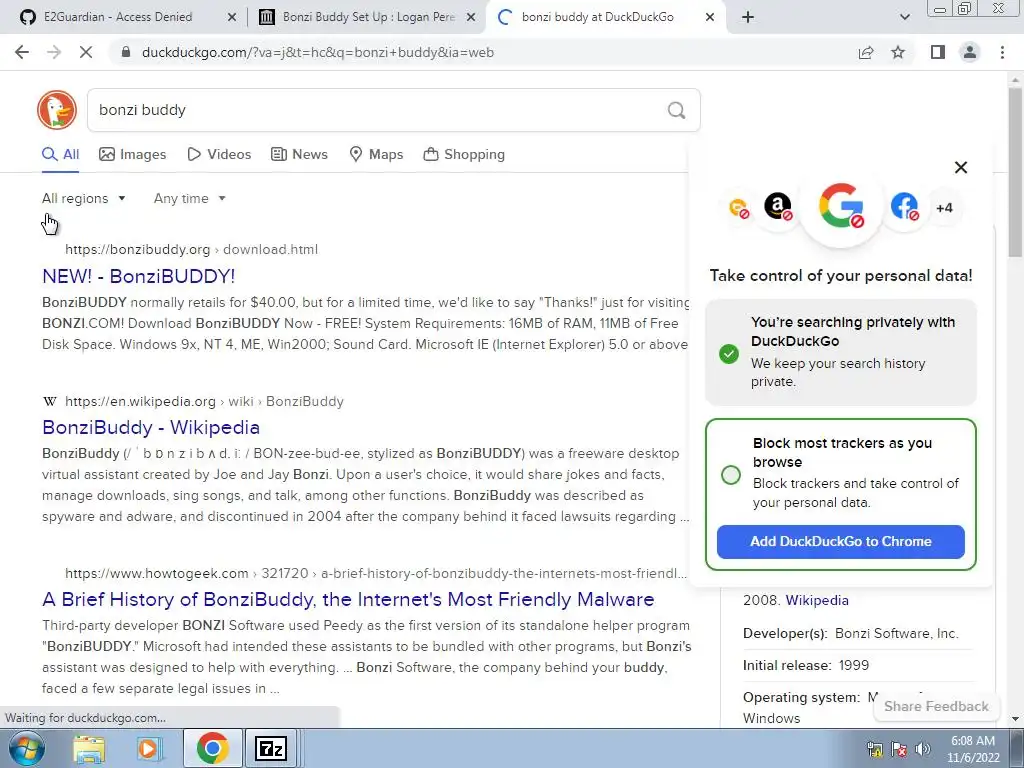Click the network tray icon

click(874, 749)
